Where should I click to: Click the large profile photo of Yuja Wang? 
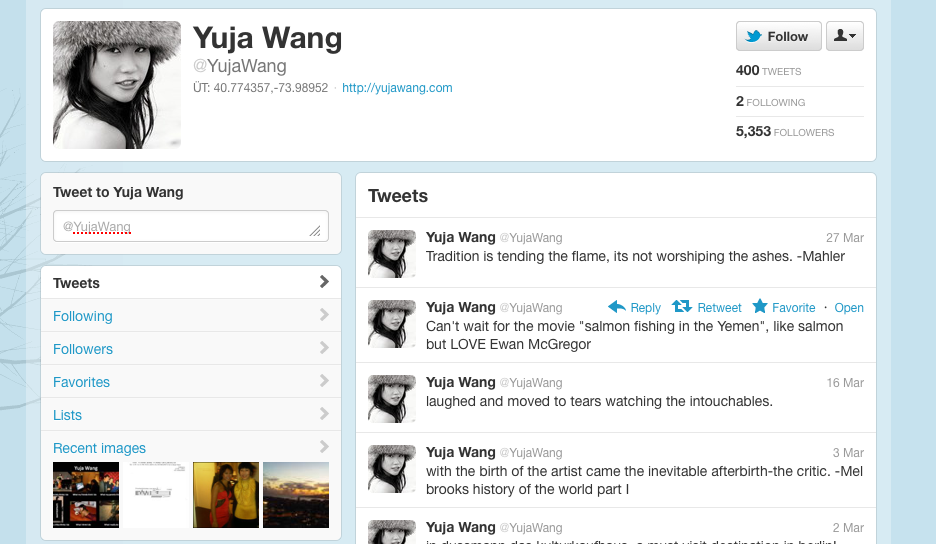click(117, 85)
